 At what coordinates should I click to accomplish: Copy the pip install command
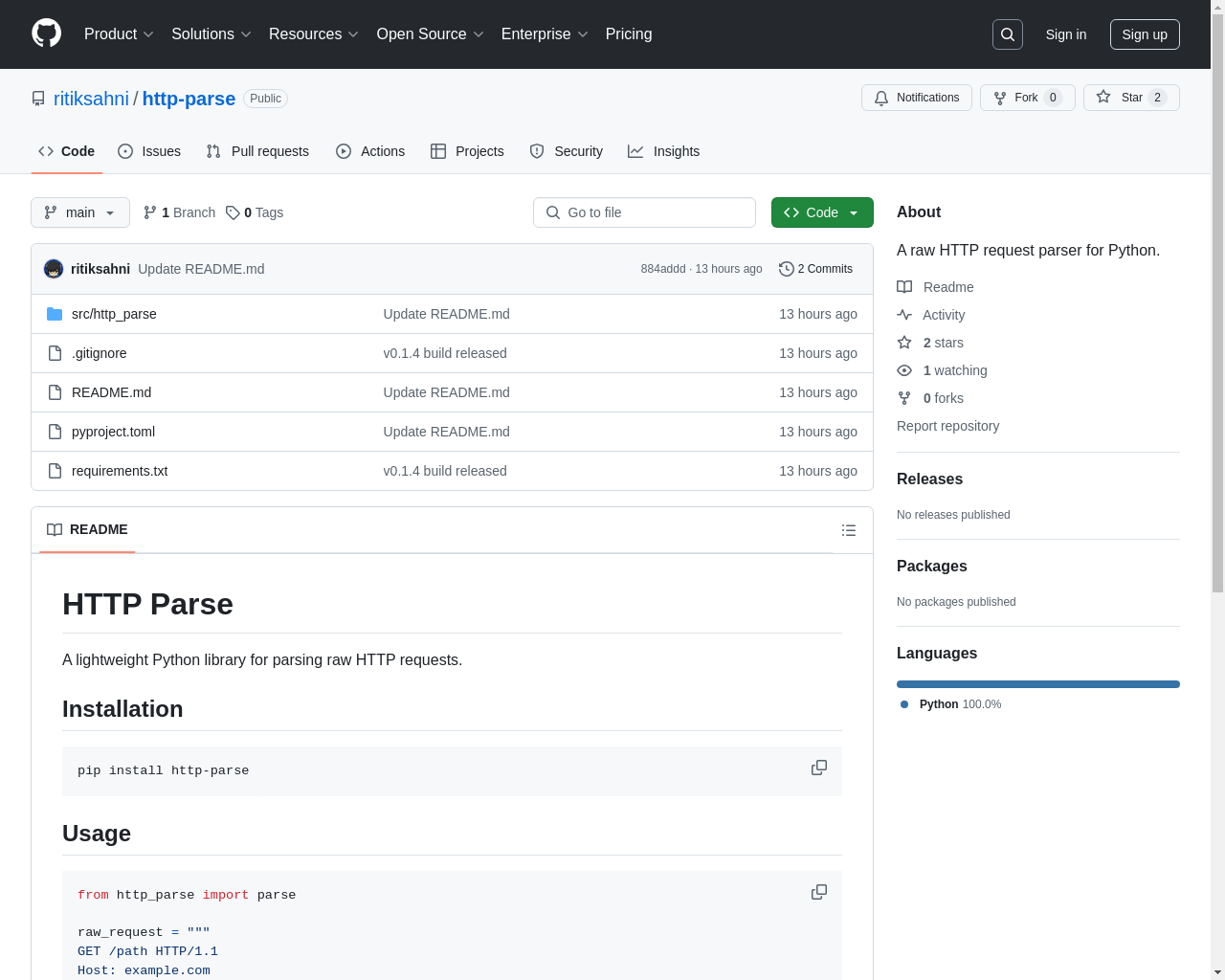[819, 768]
